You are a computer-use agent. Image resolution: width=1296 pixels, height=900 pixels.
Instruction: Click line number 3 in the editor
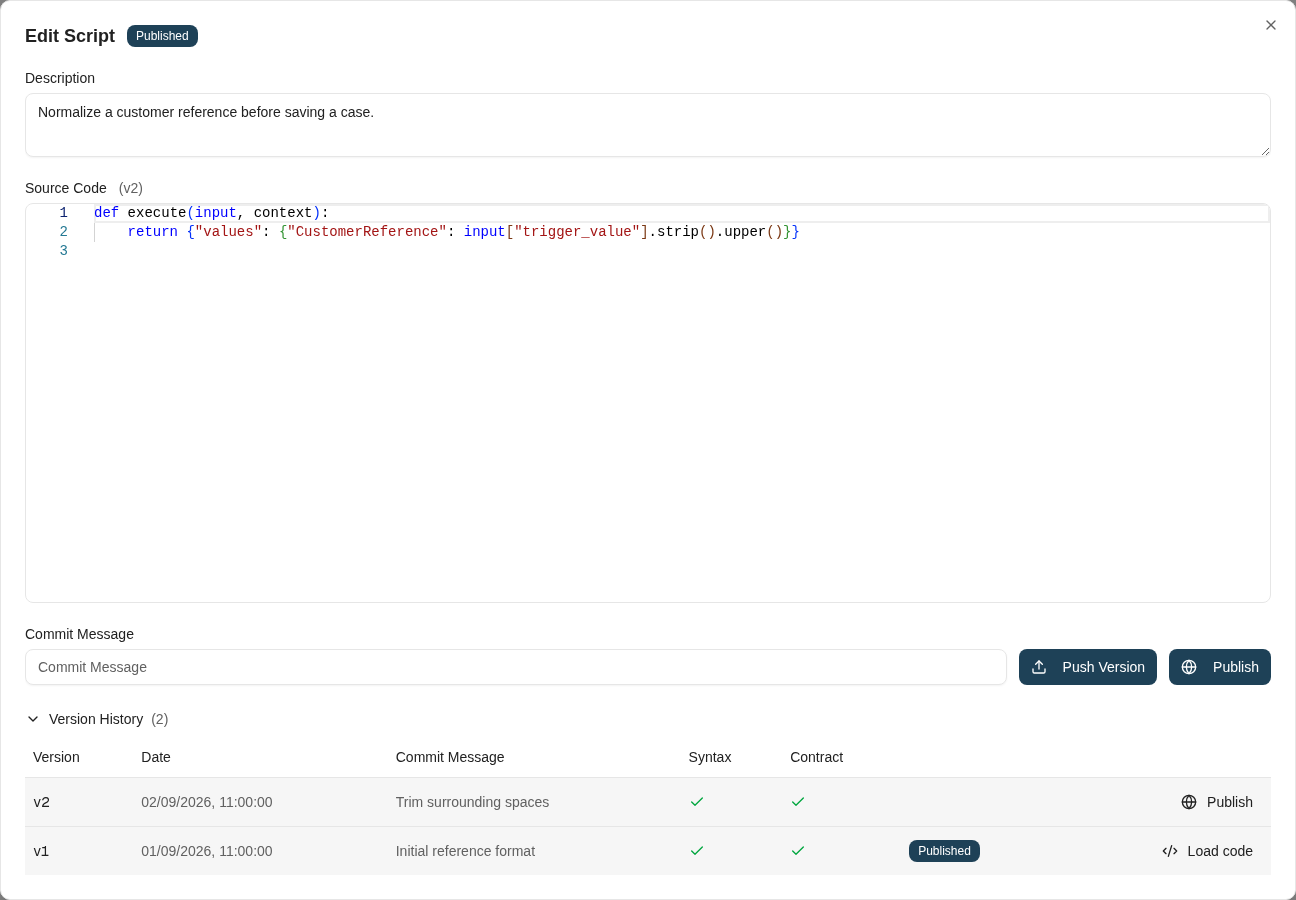(x=63, y=251)
